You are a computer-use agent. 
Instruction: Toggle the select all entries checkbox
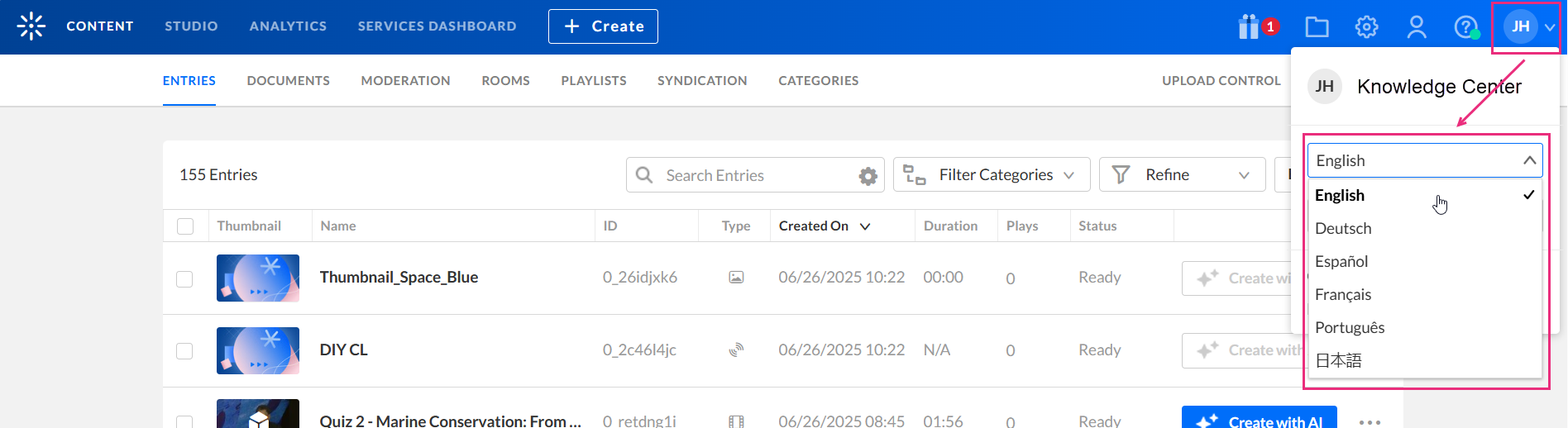click(x=185, y=226)
